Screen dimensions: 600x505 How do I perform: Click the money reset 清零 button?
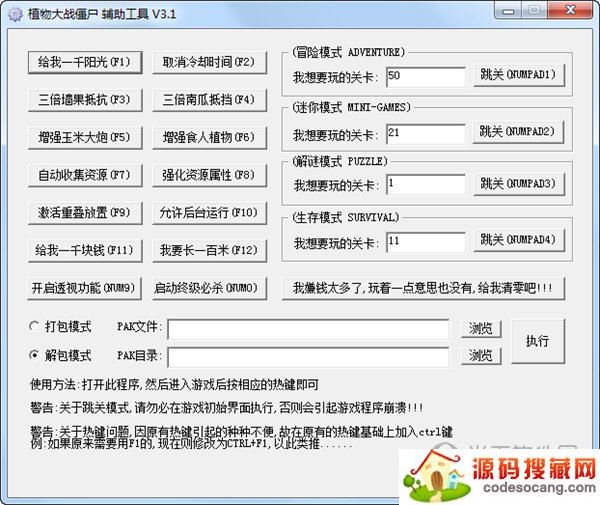point(423,288)
